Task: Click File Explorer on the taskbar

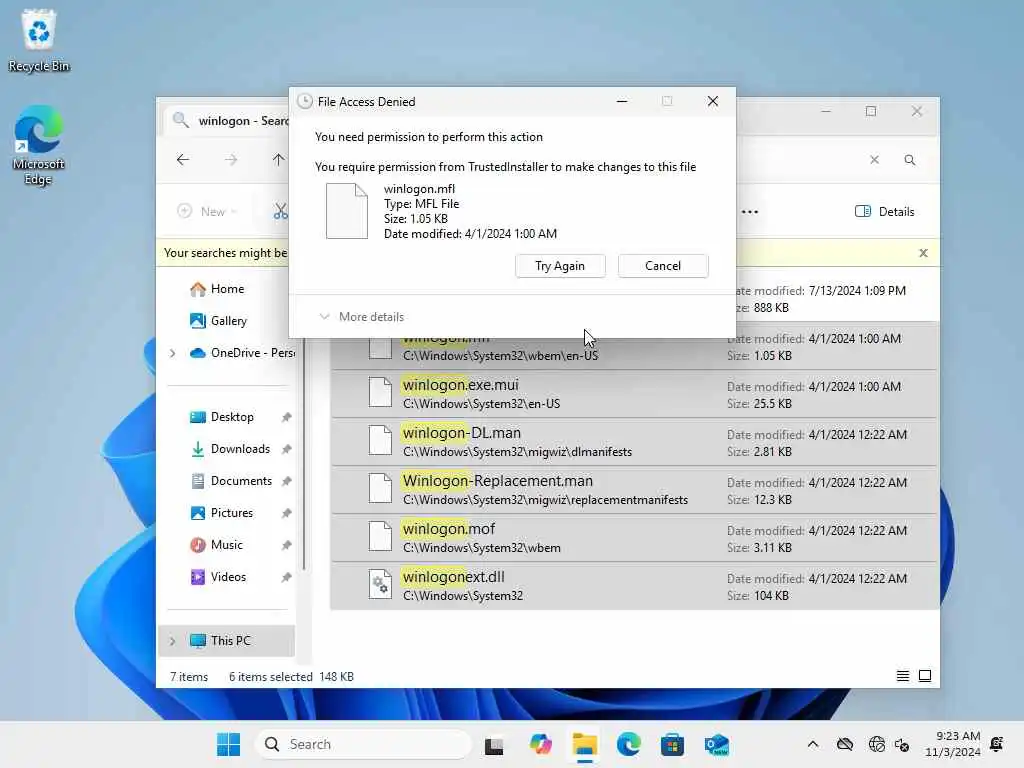Action: pyautogui.click(x=584, y=744)
